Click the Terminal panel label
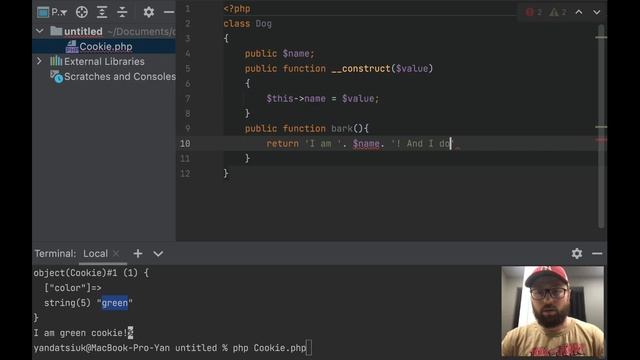Screen dimensions: 640x360 pyautogui.click(x=55, y=253)
